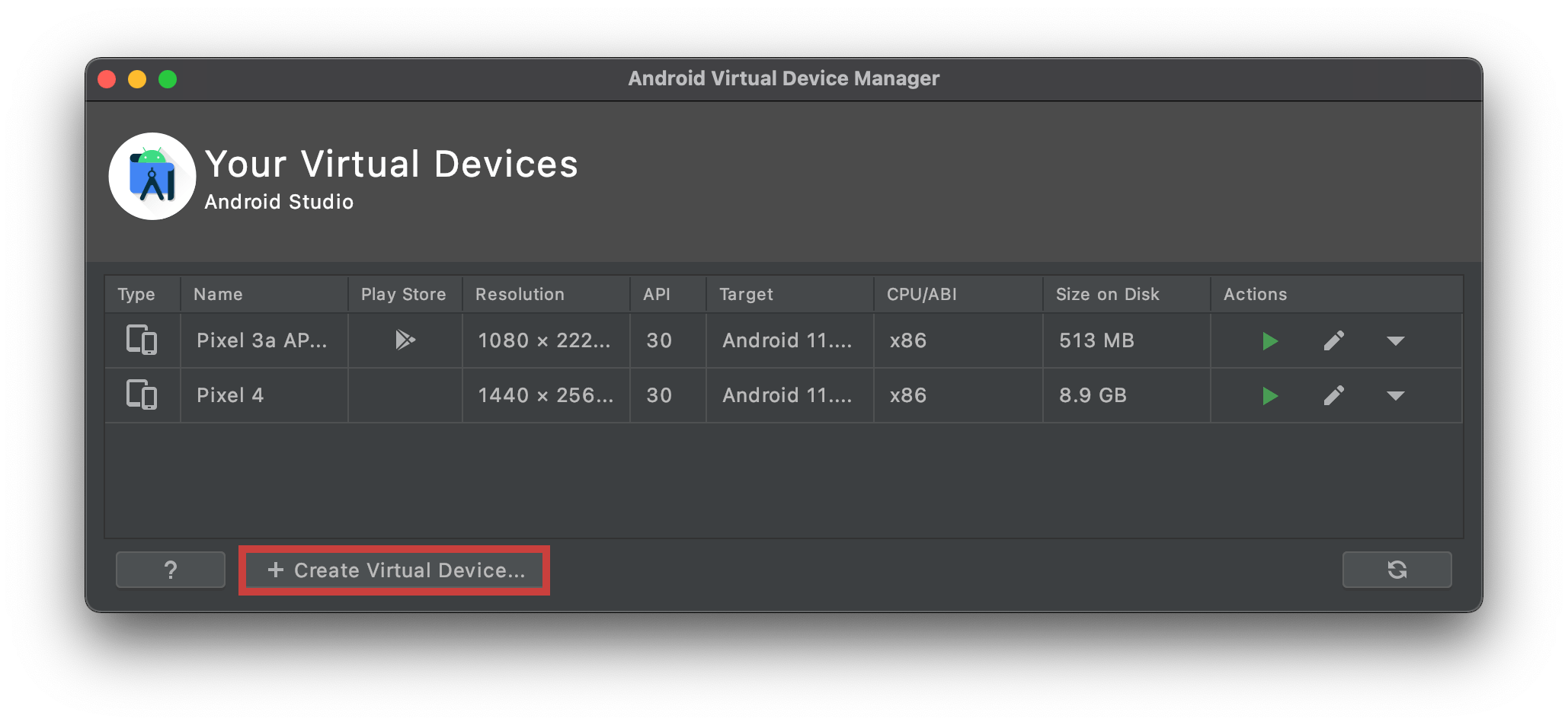This screenshot has width=1568, height=725.
Task: Click the Play Store icon for Pixel 3a
Action: pos(405,340)
